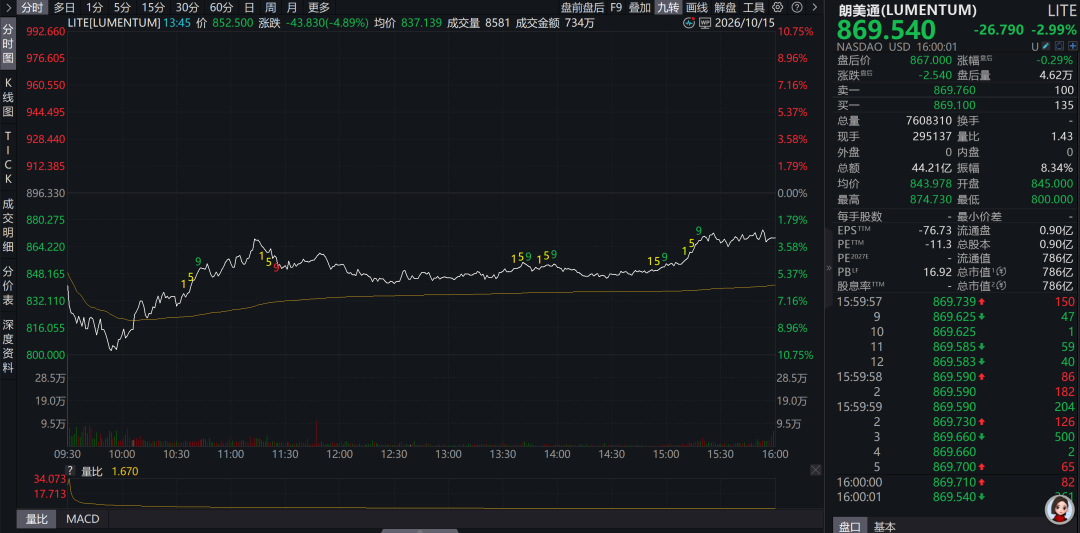This screenshot has height=533, width=1080.
Task: Switch to the 基本 panel tab
Action: click(885, 526)
